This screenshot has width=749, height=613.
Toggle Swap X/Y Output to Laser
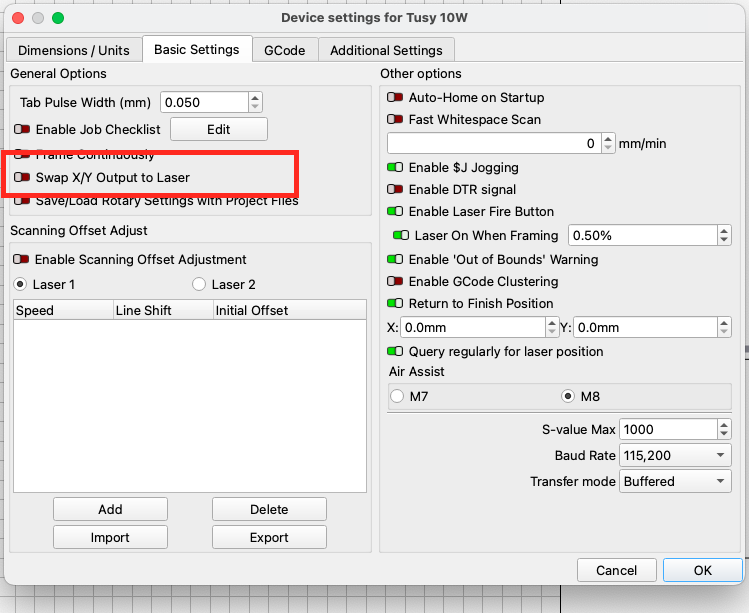[x=22, y=177]
